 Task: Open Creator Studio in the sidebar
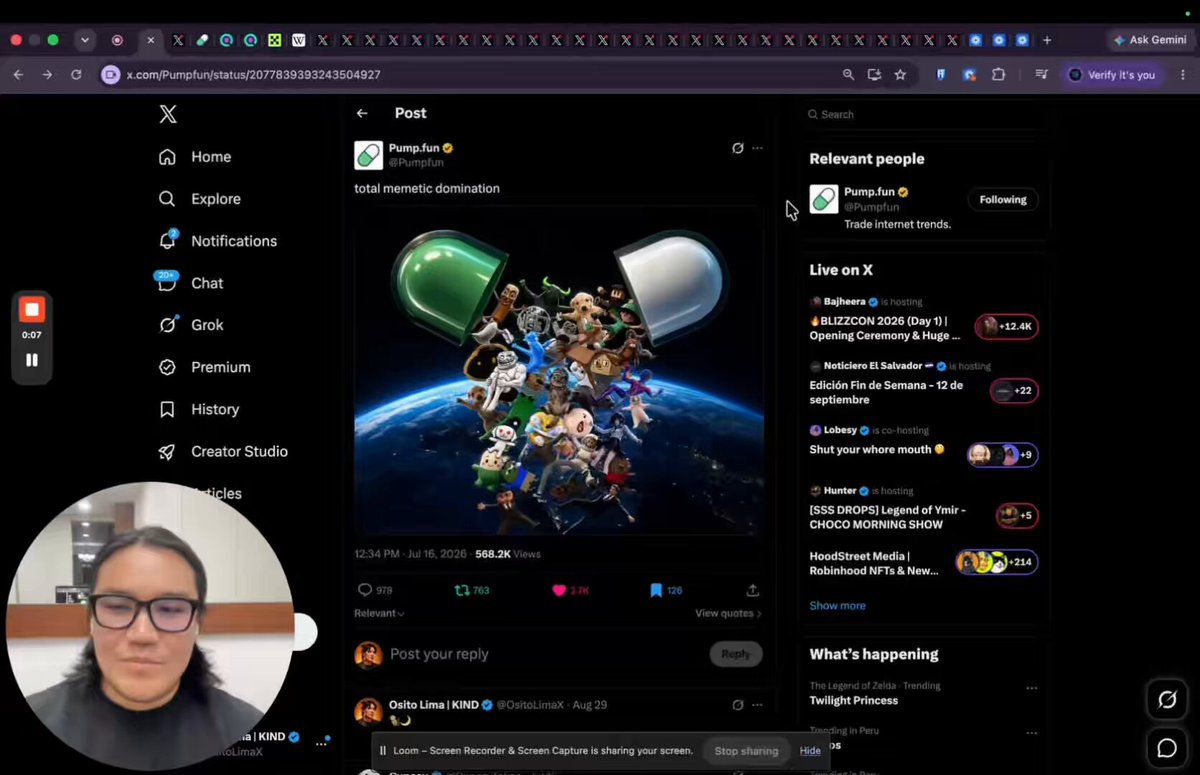[223, 451]
